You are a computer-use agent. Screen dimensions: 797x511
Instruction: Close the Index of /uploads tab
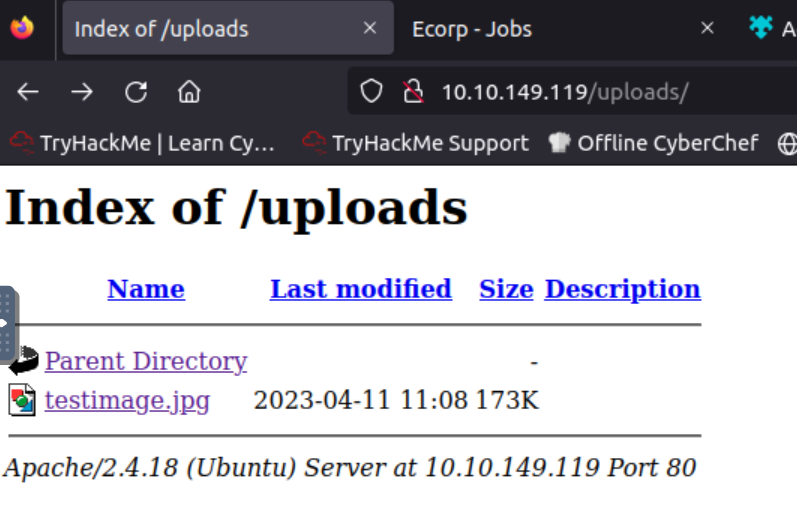click(369, 29)
